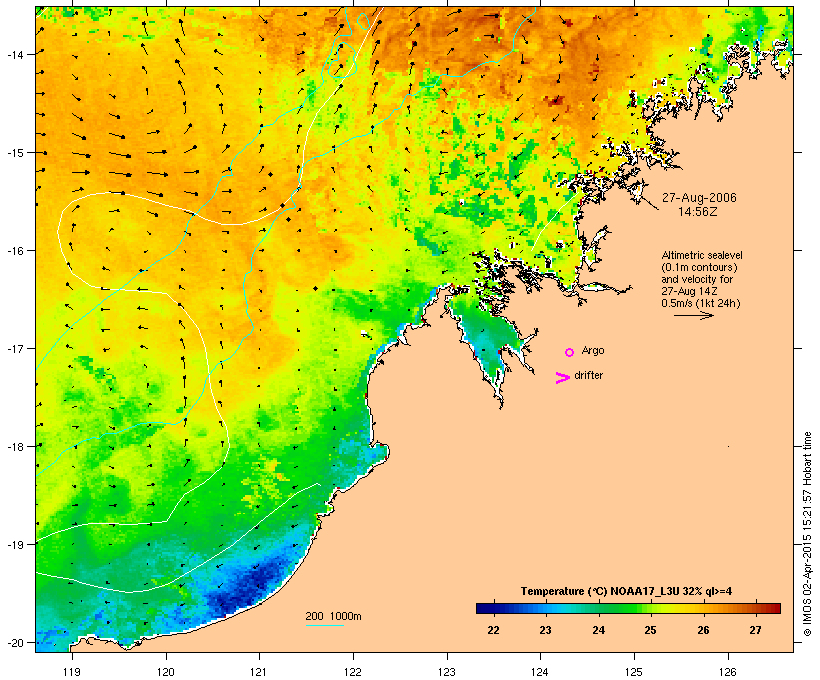Click the latitude axis label -20
The image size is (820, 680).
click(x=14, y=642)
